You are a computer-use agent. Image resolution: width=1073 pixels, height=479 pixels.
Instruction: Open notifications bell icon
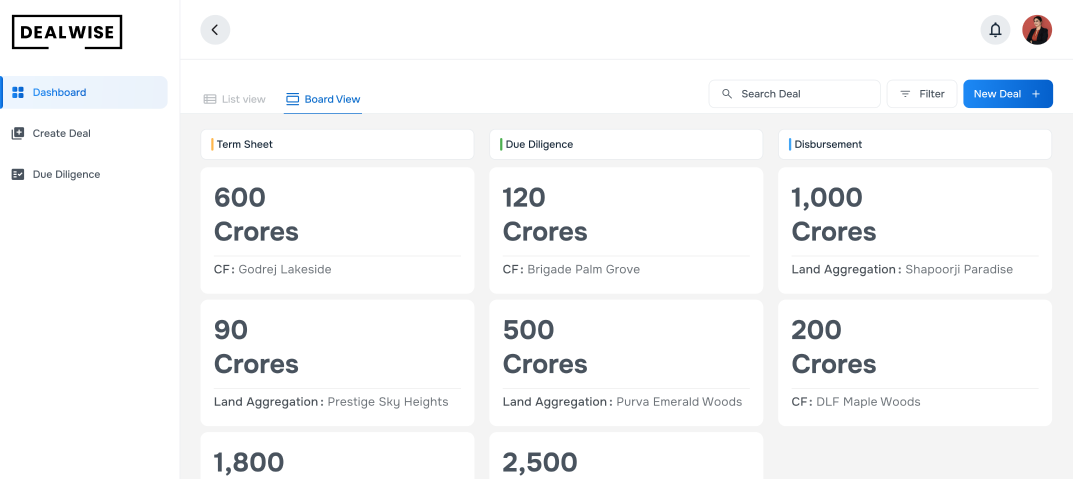[995, 30]
